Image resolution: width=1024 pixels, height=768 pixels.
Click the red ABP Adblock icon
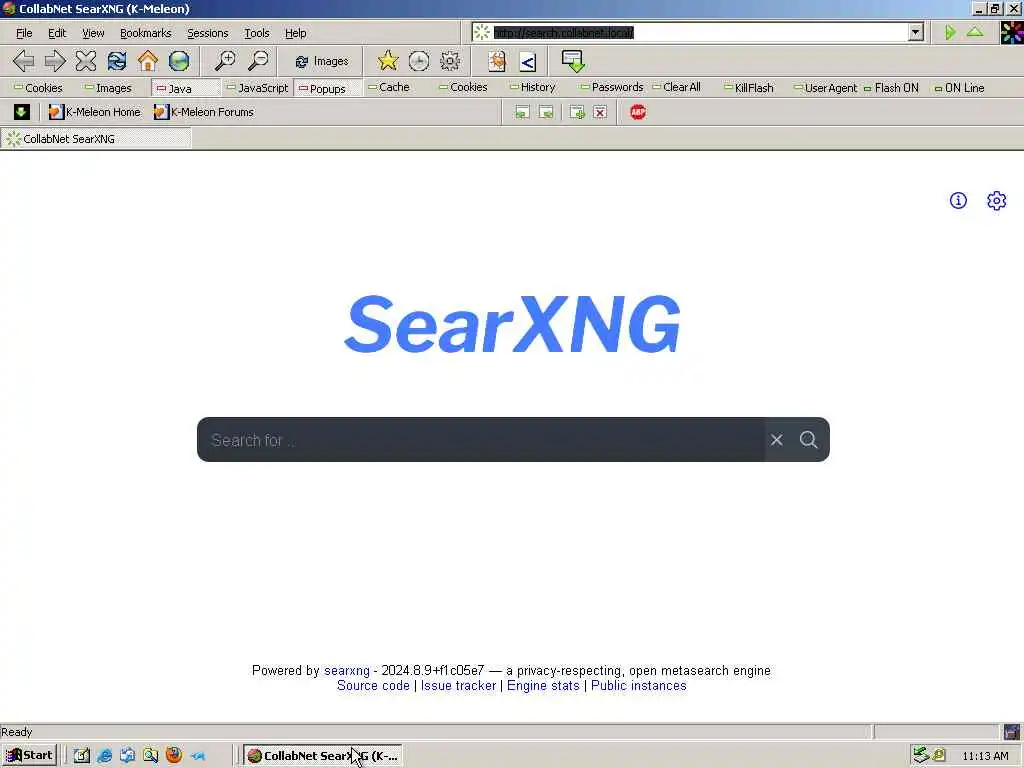pos(638,112)
